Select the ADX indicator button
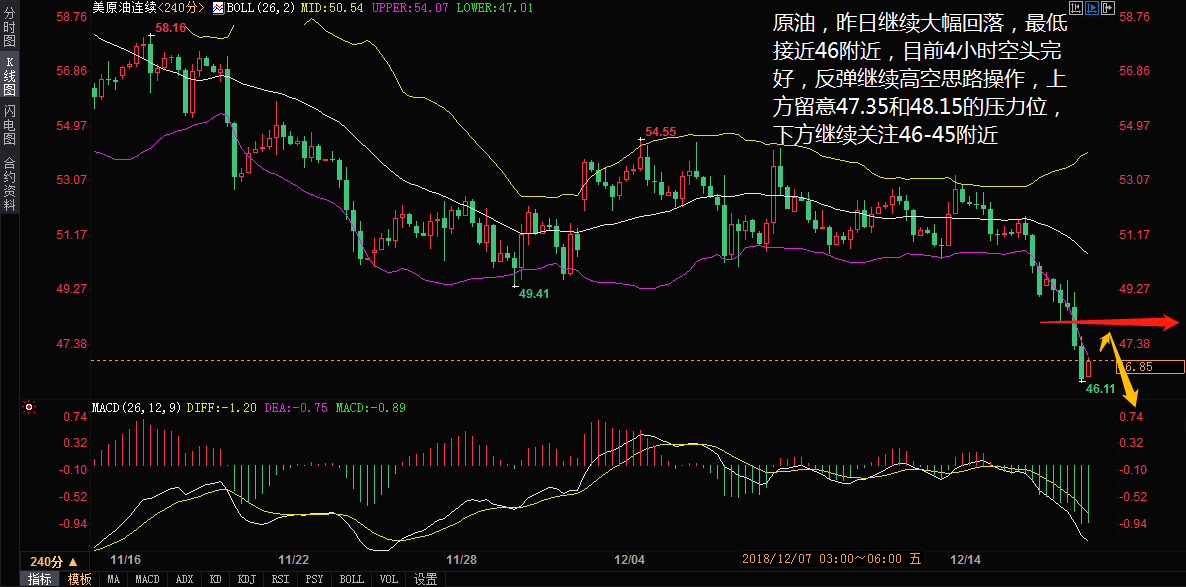The image size is (1186, 587). point(185,579)
